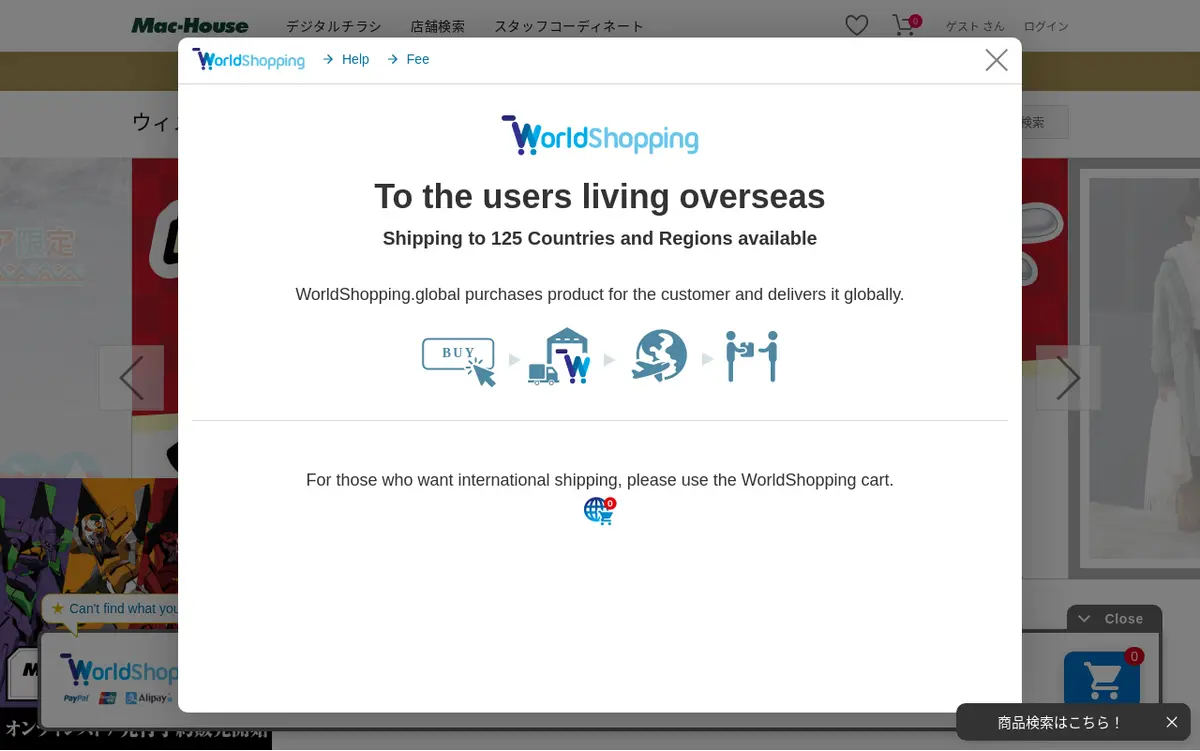Open the wishlist heart icon in site header
The height and width of the screenshot is (751, 1200).
tap(856, 26)
